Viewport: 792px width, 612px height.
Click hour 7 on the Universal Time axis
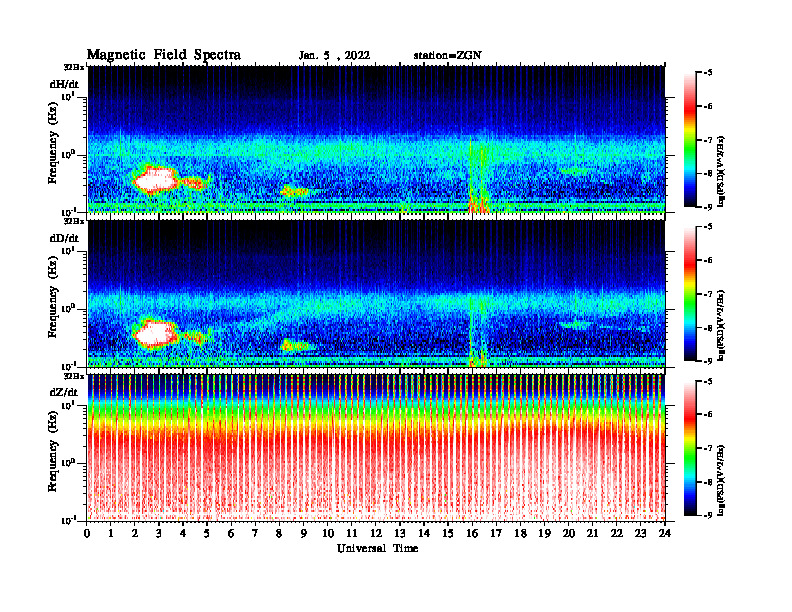coord(255,533)
